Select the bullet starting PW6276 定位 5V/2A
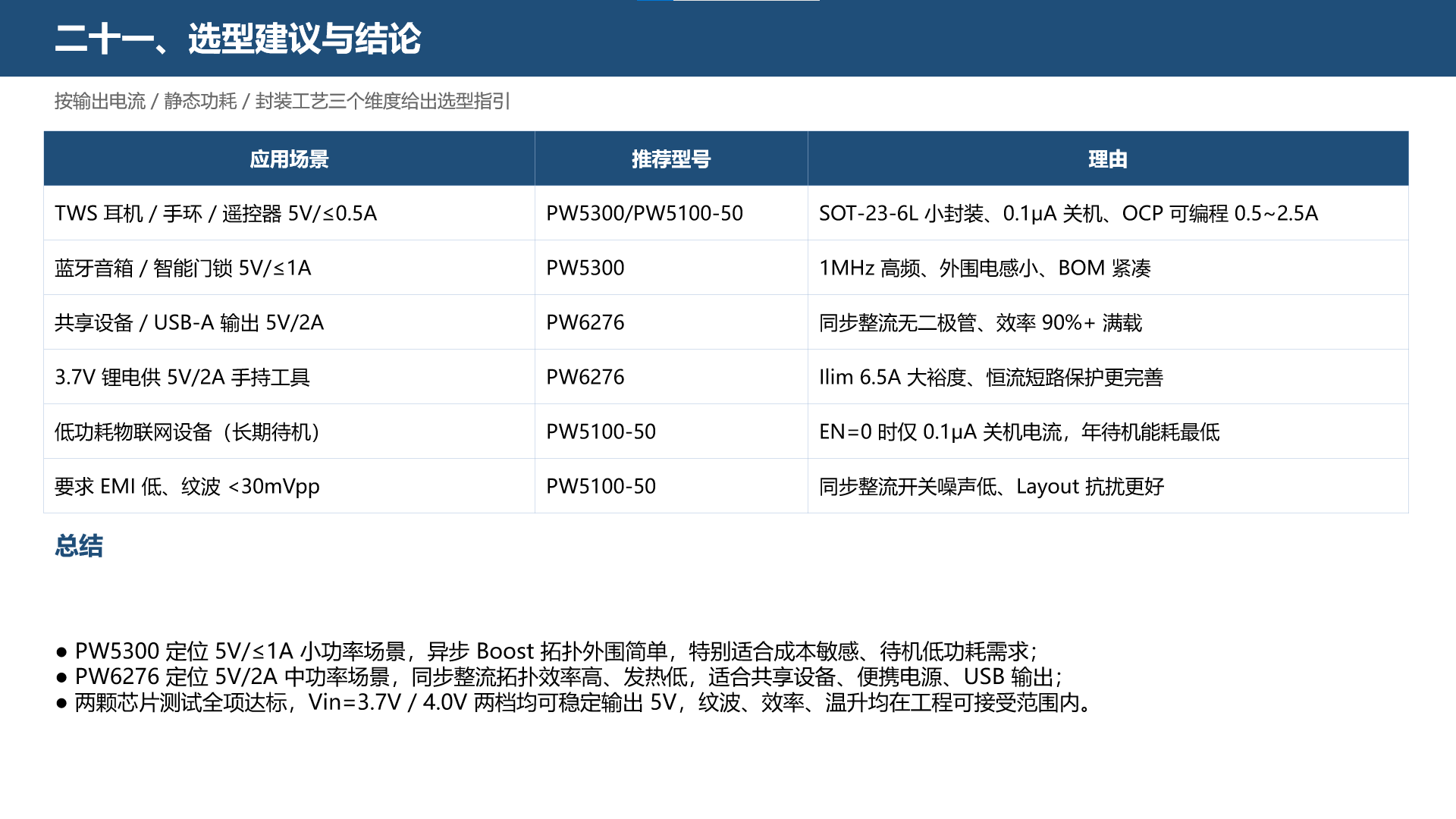This screenshot has height=819, width=1456. coord(559,676)
